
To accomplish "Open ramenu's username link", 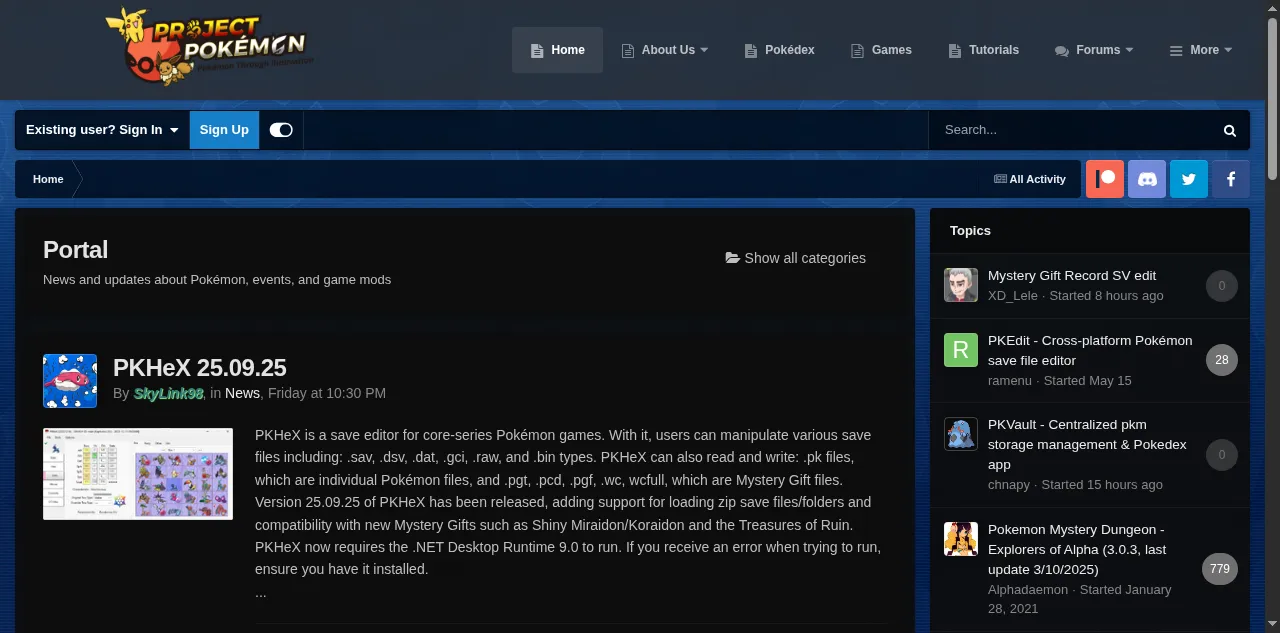I will [x=1010, y=381].
